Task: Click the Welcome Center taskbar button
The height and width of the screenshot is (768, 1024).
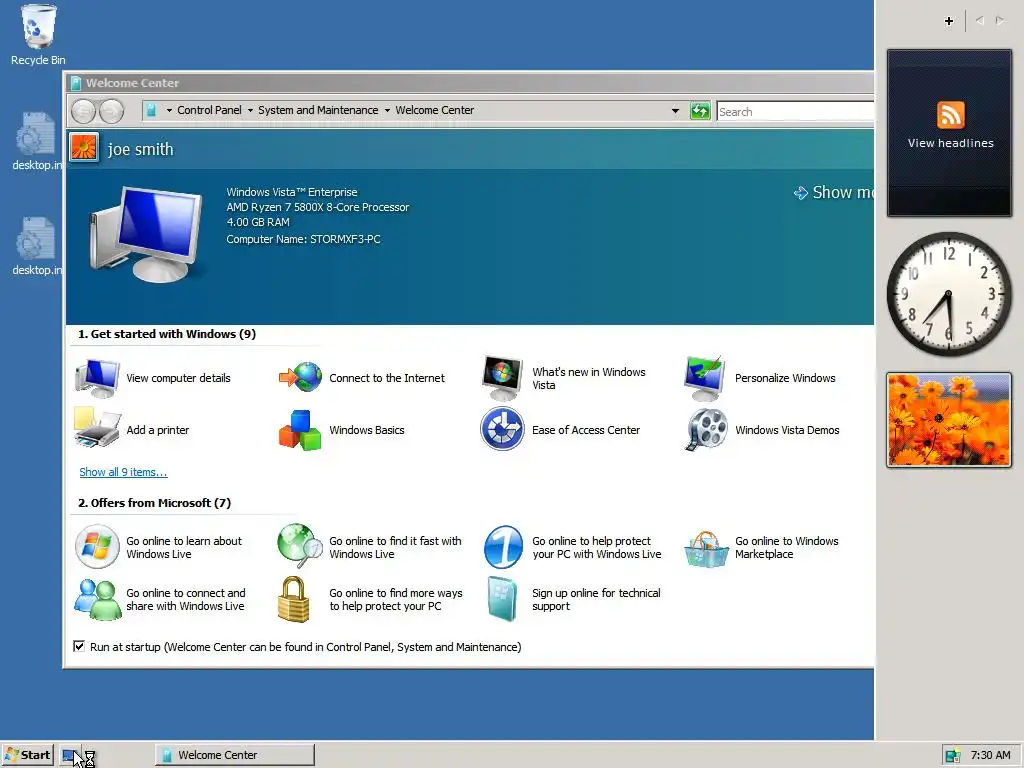Action: click(235, 755)
